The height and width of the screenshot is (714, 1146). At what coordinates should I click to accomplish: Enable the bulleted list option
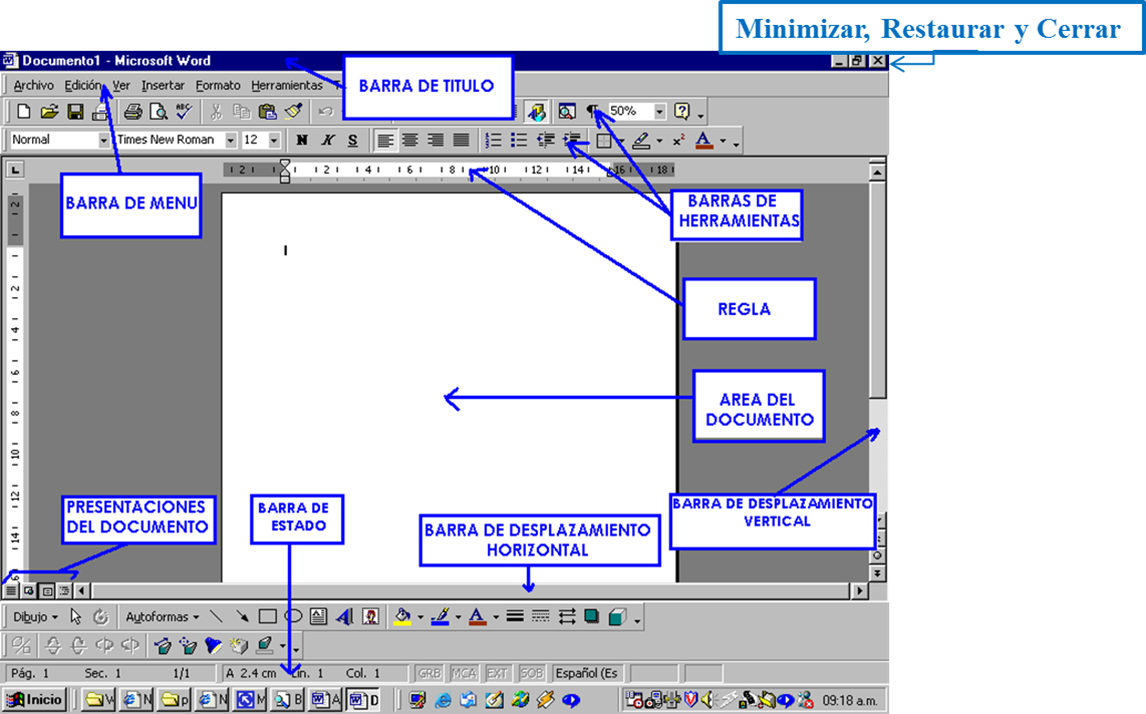519,140
